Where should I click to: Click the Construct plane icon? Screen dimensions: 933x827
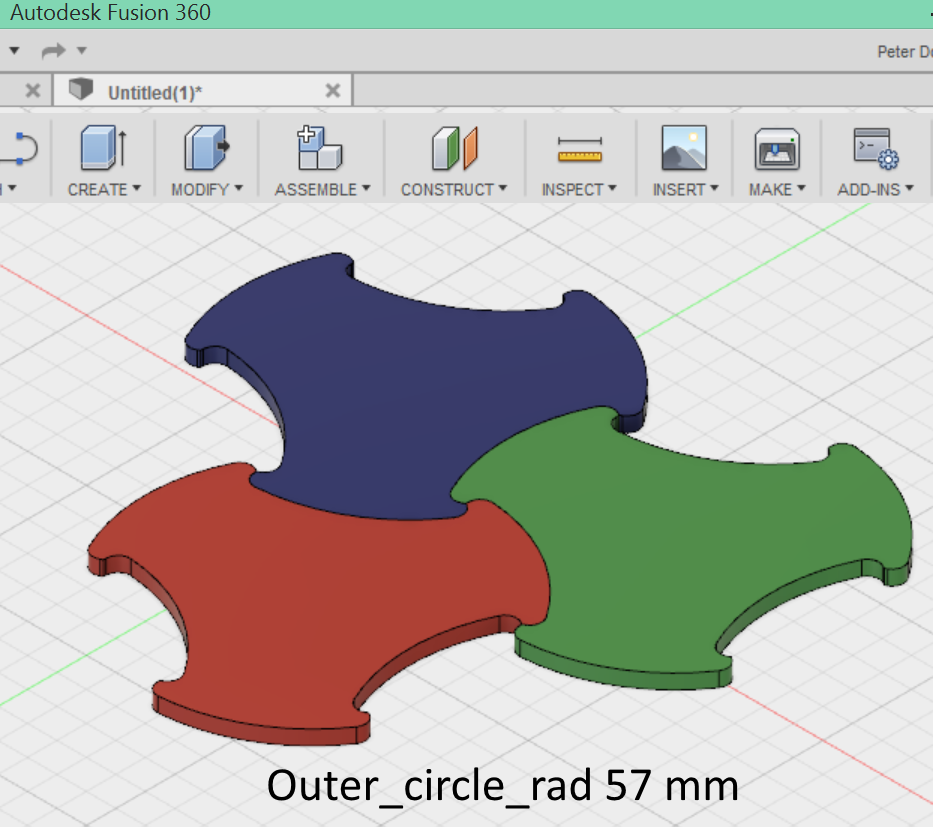tap(454, 149)
